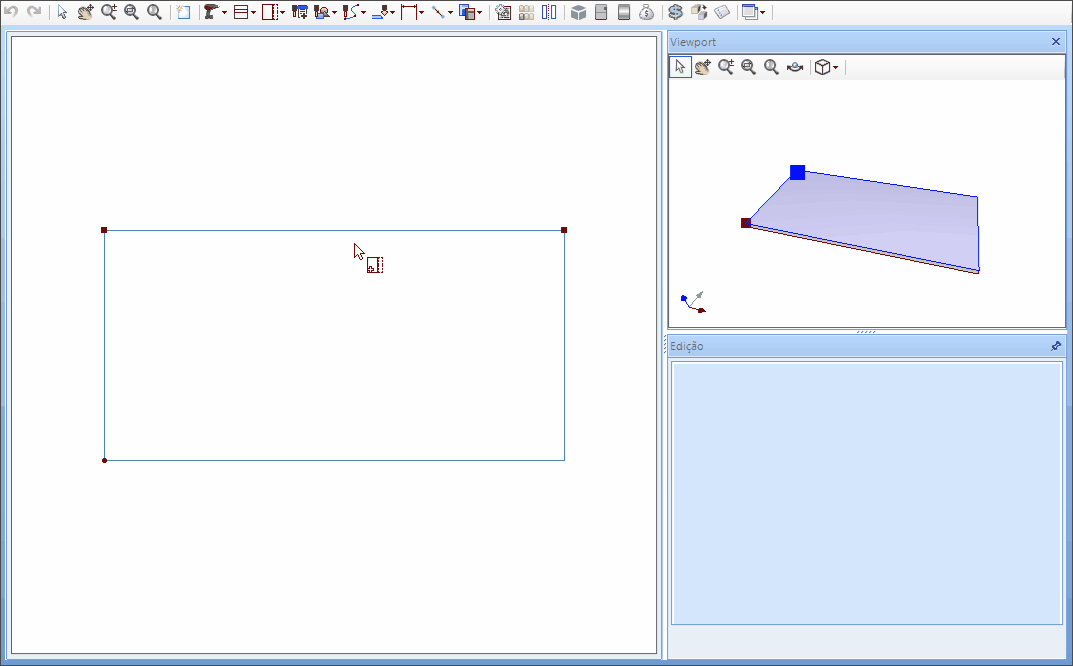The image size is (1073, 666).
Task: Click the label tag icon
Action: click(722, 12)
